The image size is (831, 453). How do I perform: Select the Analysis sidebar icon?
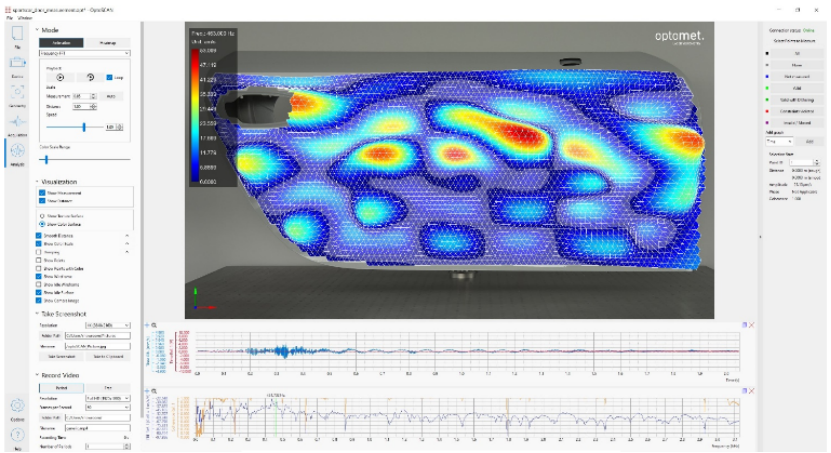(17, 154)
